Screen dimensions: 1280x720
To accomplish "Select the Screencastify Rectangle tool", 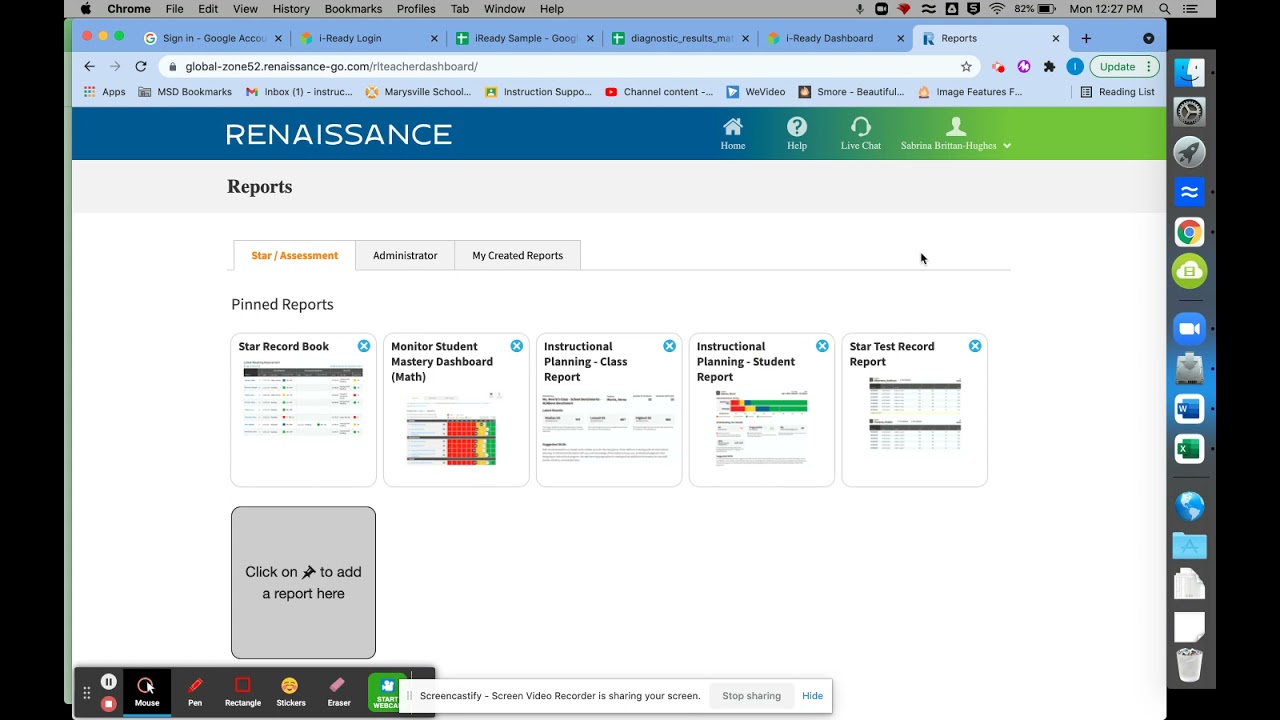I will tap(243, 692).
